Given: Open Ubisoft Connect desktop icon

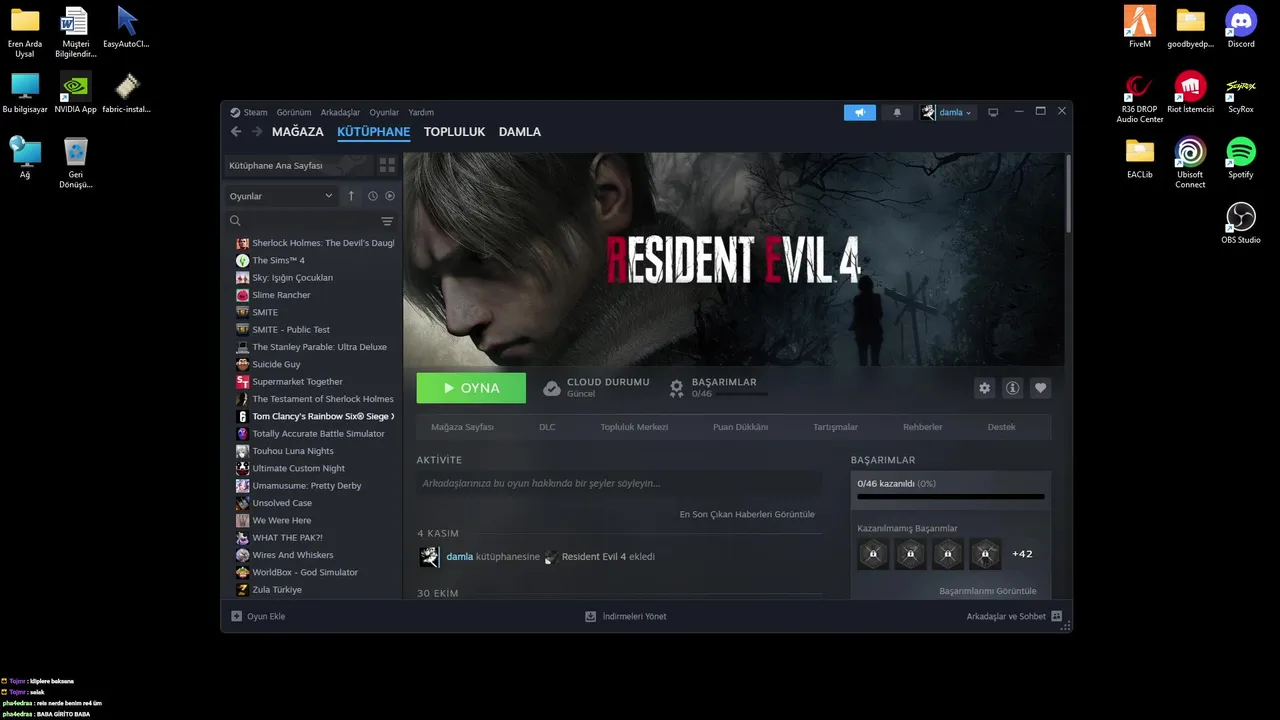Looking at the screenshot, I should (1190, 162).
